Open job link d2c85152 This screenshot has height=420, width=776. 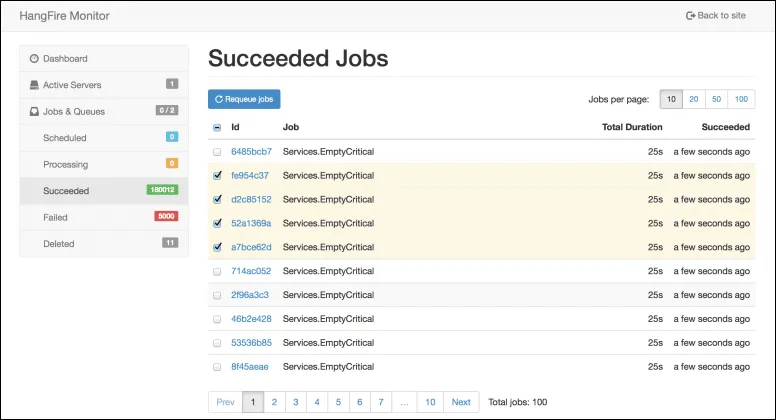tap(251, 199)
